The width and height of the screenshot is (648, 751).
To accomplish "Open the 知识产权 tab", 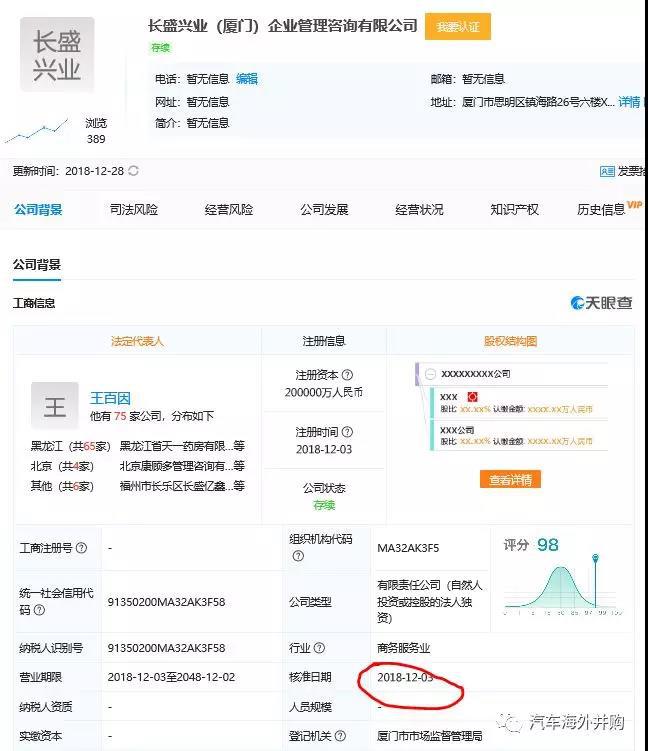I will click(514, 210).
